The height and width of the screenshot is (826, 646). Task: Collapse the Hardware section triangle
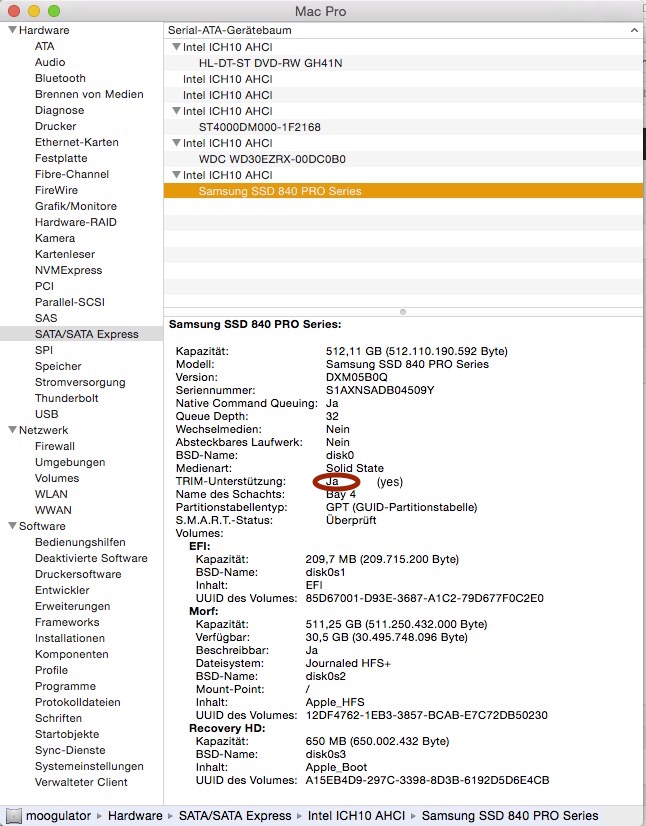click(13, 30)
